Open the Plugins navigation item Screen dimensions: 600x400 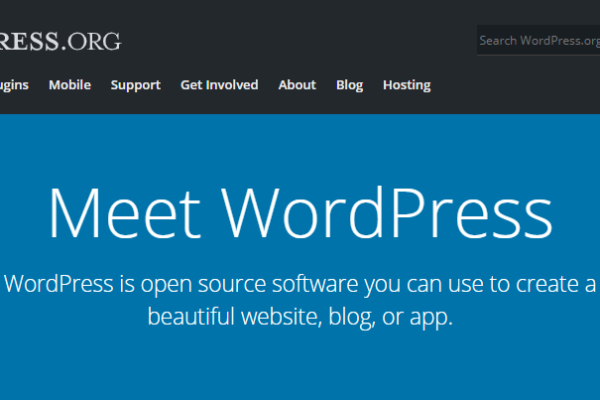pyautogui.click(x=14, y=85)
